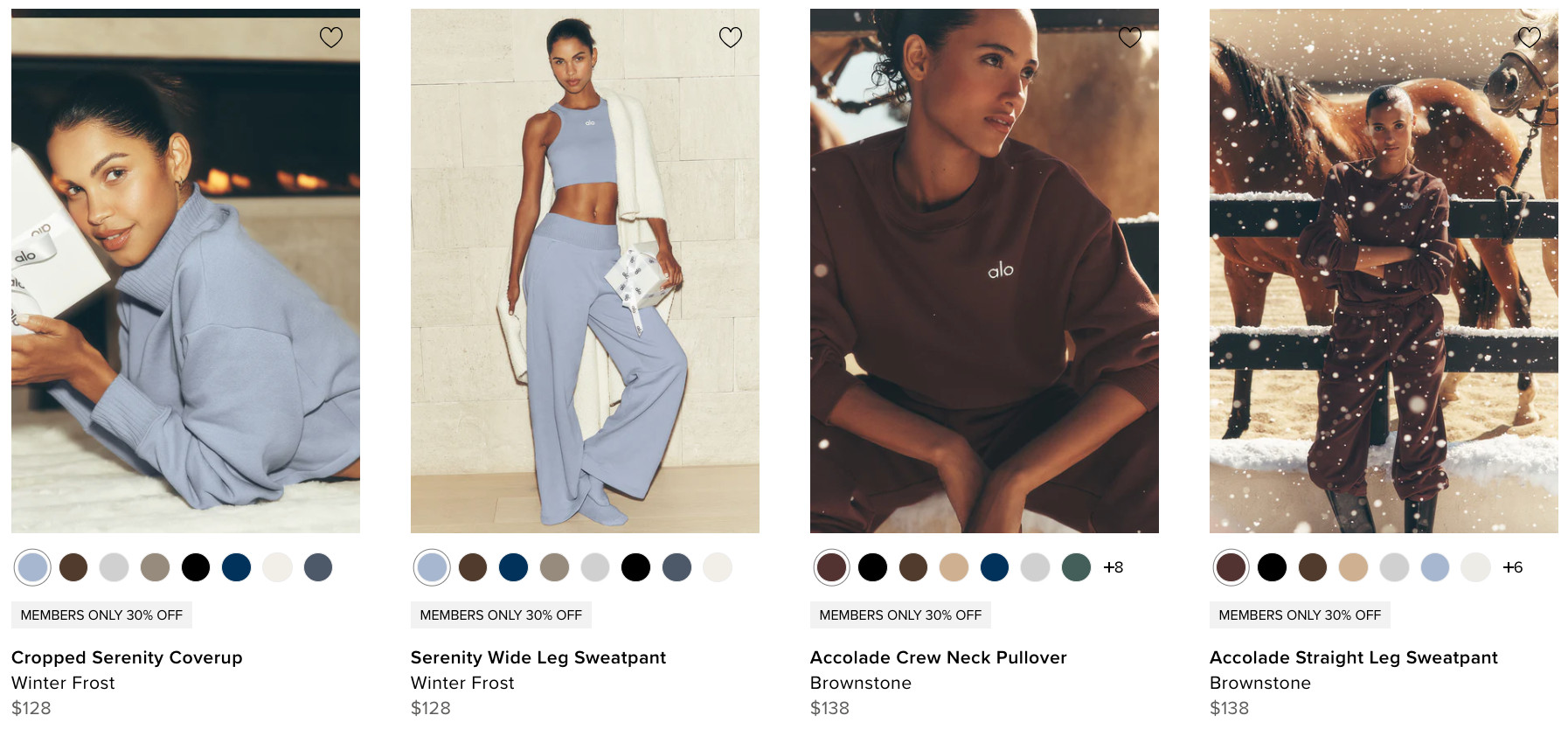Click Members Only 30% Off badge on Coverup
Screen dimensions: 1568x743
pyautogui.click(x=101, y=615)
